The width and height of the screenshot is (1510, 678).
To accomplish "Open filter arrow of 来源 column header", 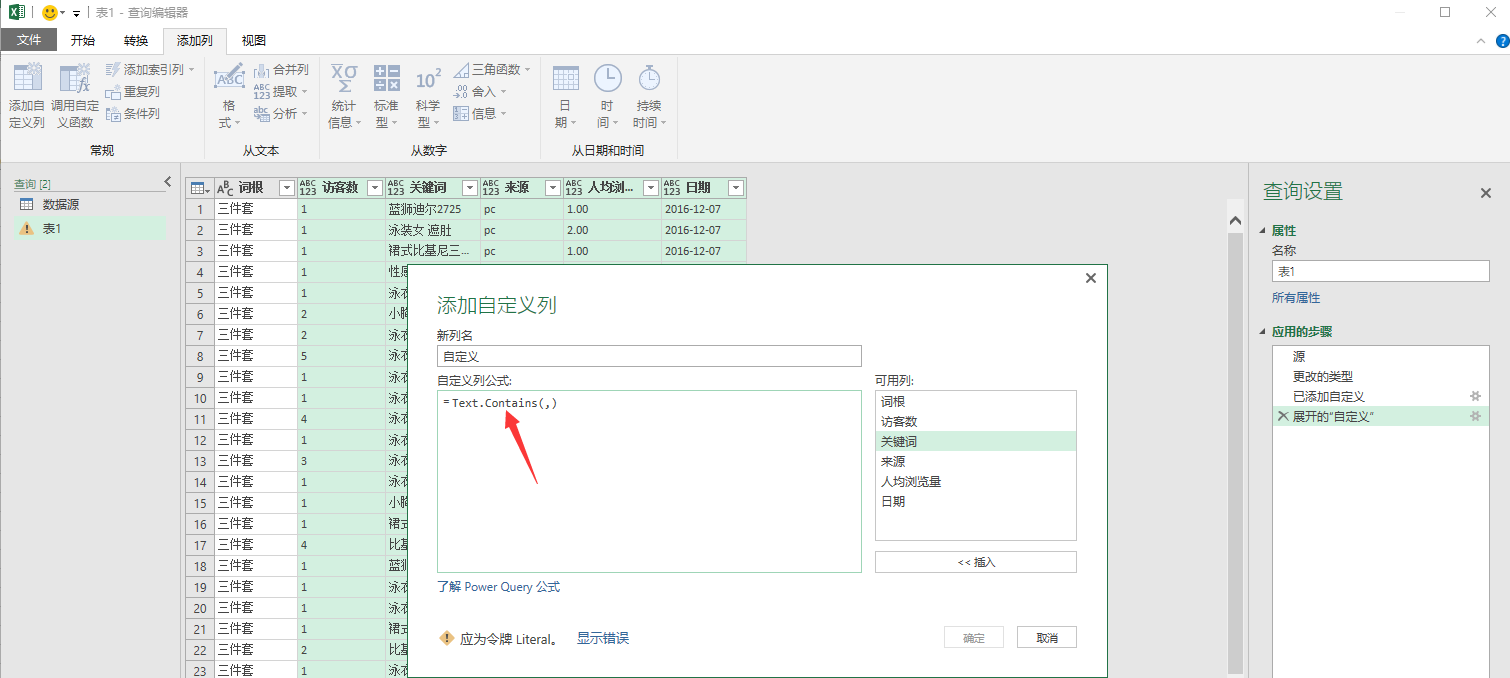I will pos(552,188).
